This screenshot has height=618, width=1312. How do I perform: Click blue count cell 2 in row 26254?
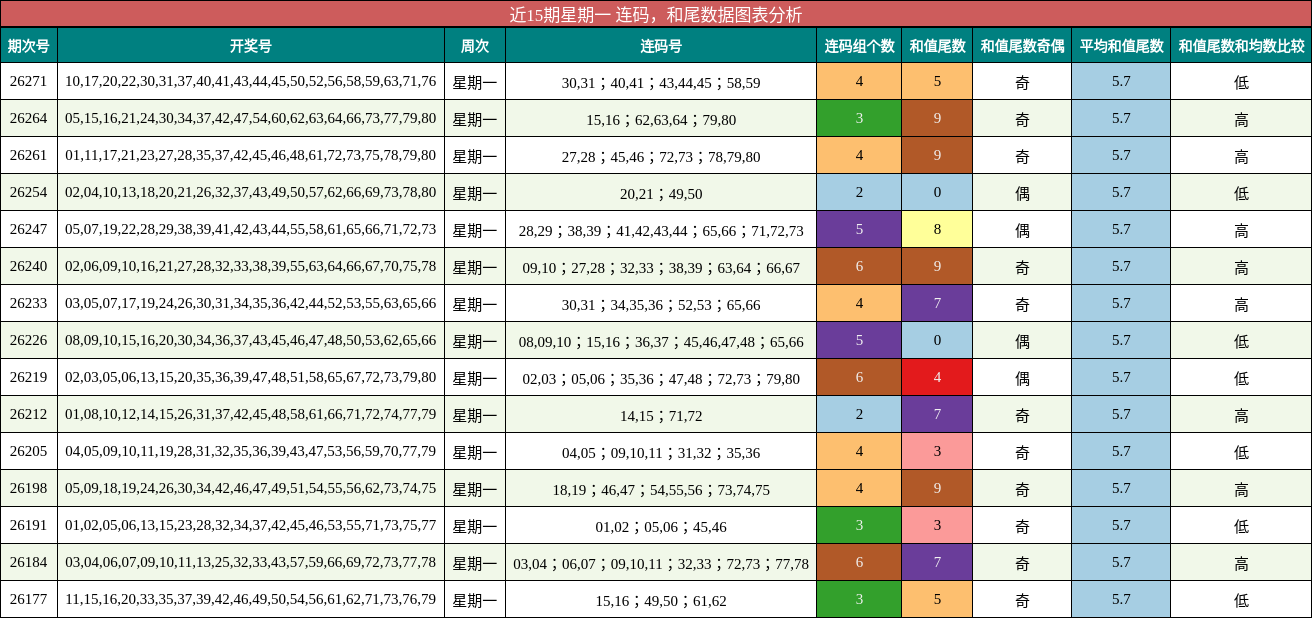pos(859,192)
